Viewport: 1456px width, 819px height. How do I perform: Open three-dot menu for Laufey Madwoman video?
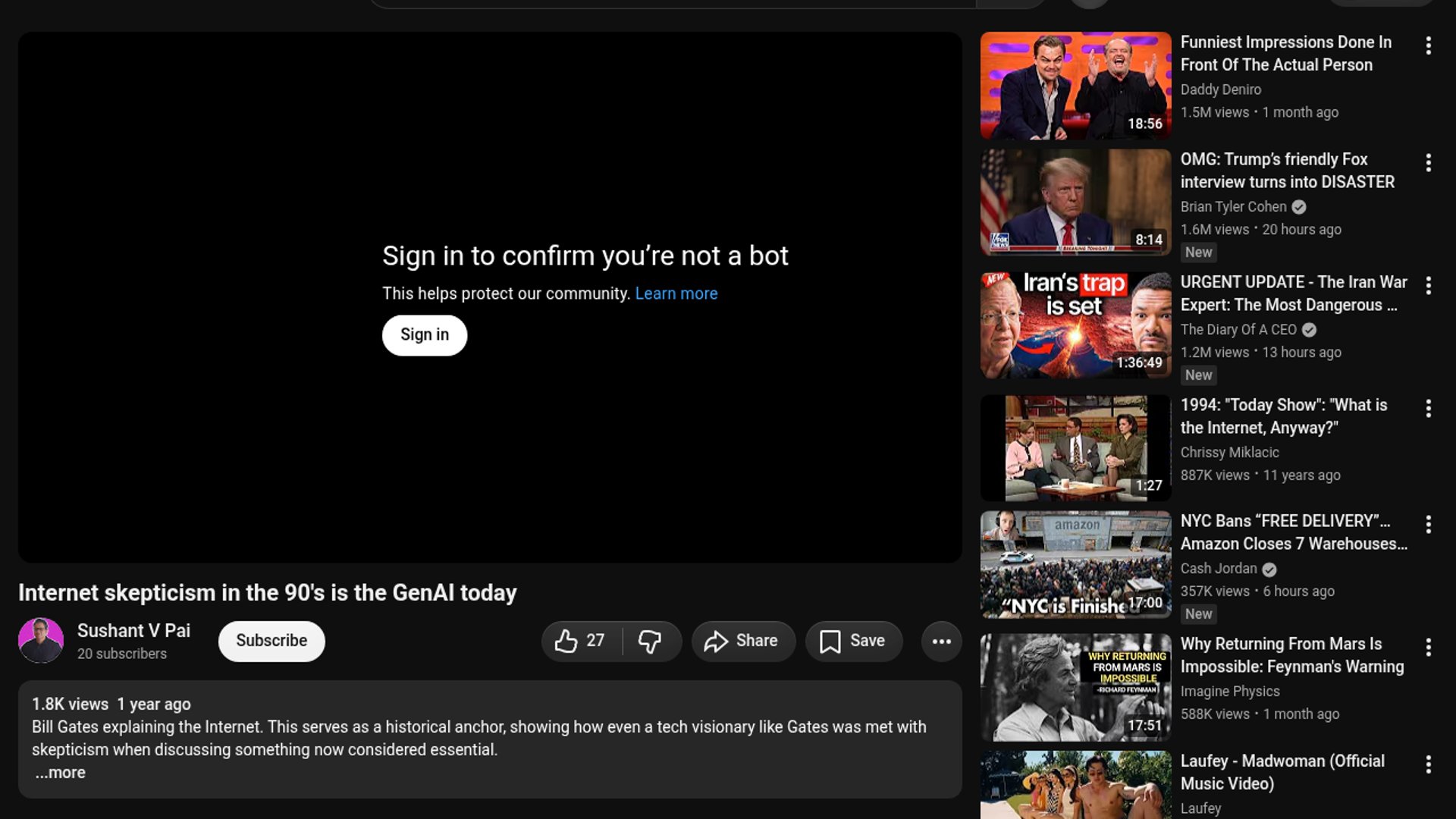pyautogui.click(x=1428, y=764)
